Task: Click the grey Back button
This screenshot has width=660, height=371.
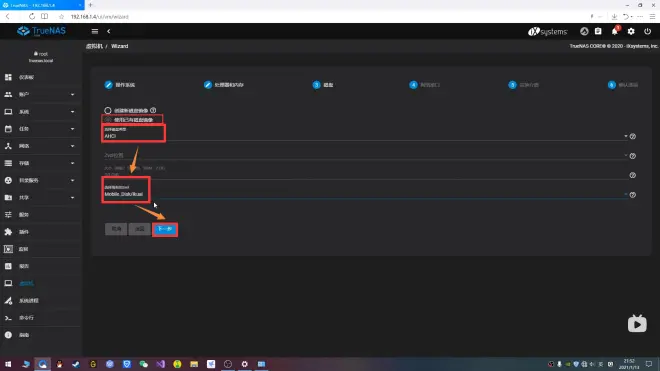Action: pos(140,229)
